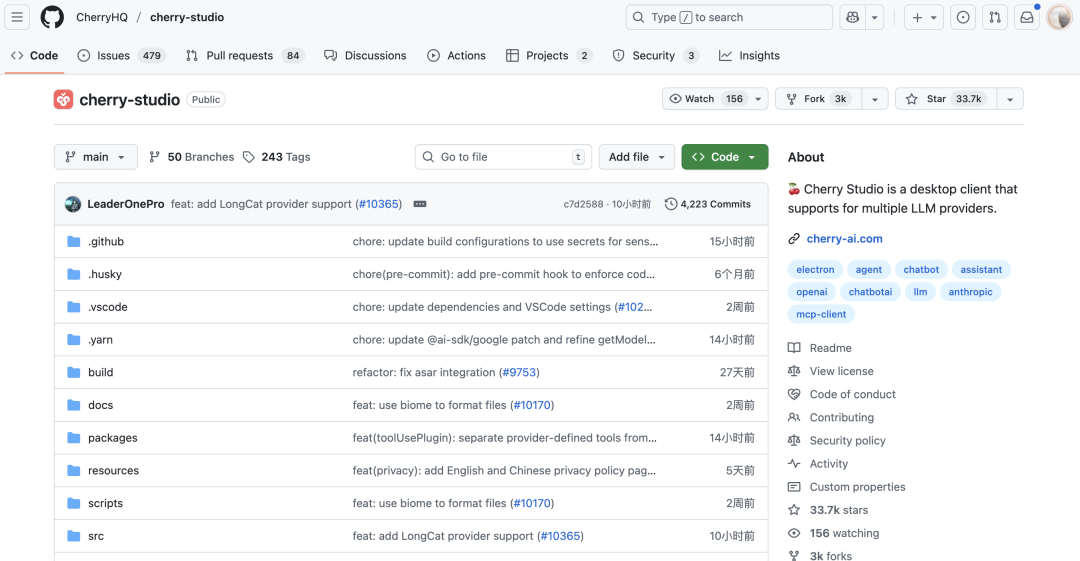
Task: Click the commits history clock icon
Action: point(671,204)
